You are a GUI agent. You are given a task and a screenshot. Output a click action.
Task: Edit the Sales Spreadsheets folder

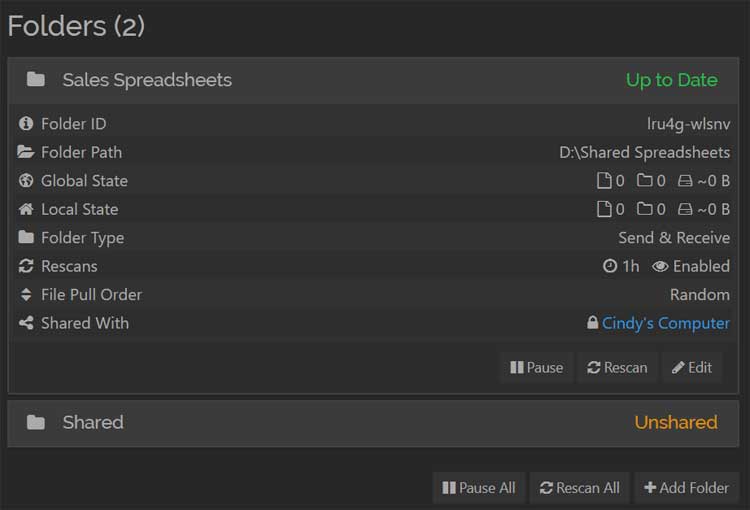pos(692,367)
